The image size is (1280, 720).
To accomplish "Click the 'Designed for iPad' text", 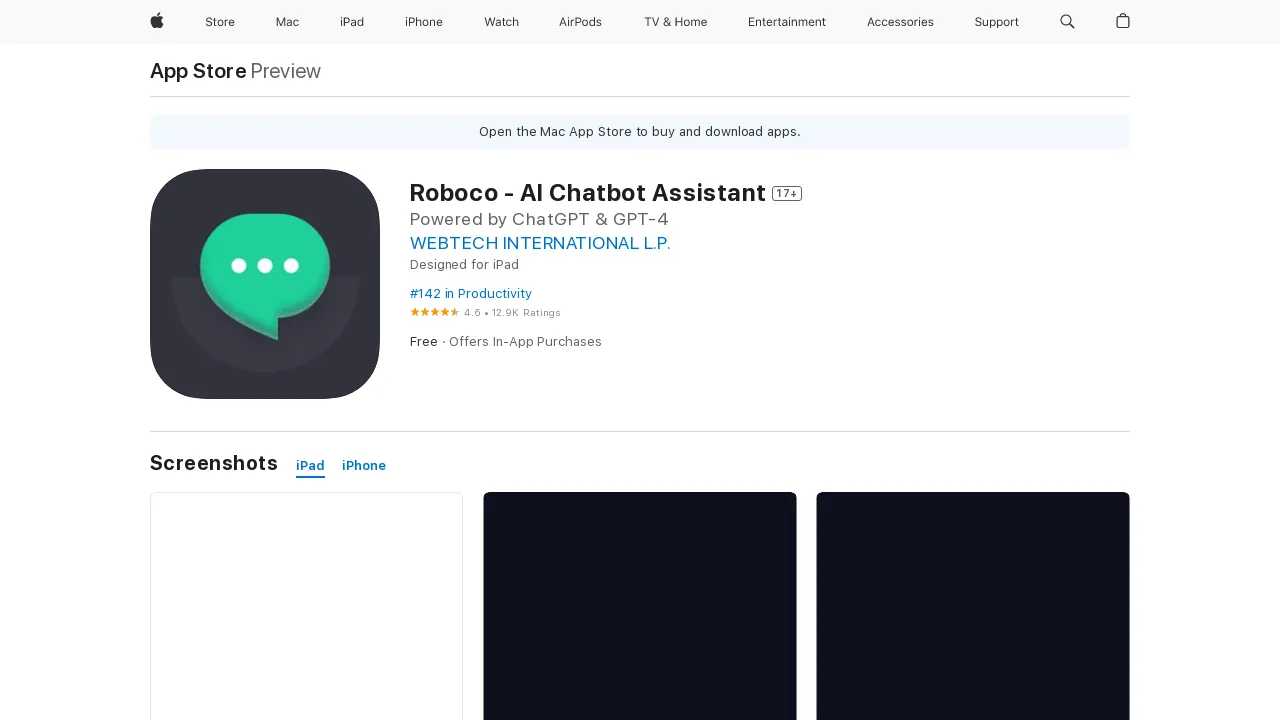I will pos(464,265).
